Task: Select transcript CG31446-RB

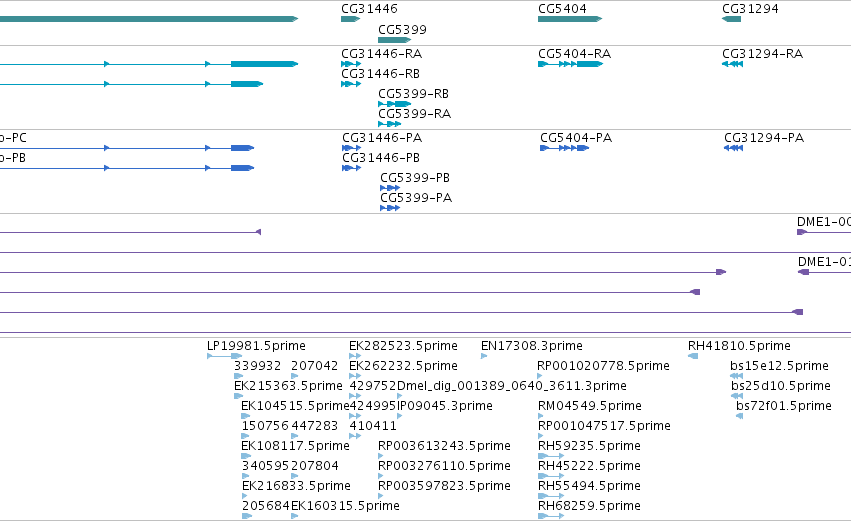Action: coord(380,74)
